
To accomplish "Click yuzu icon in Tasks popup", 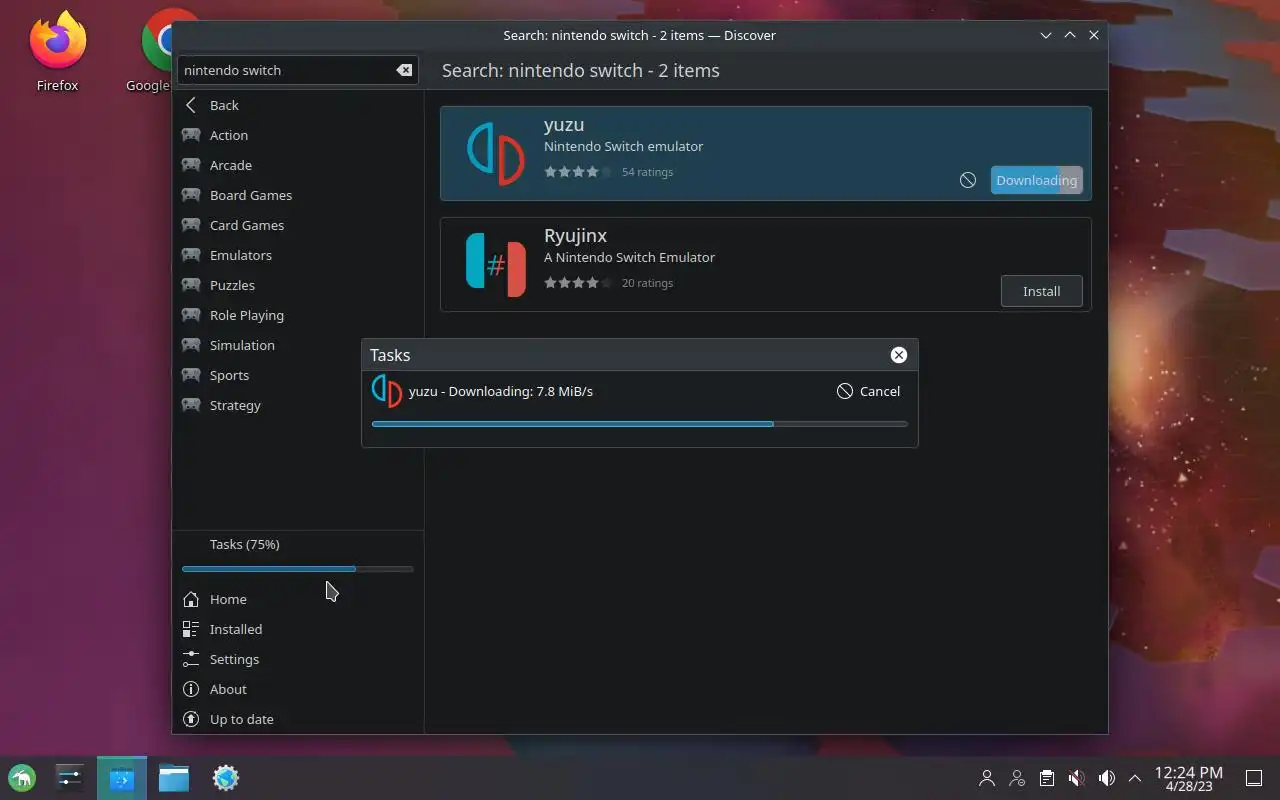I will [386, 391].
